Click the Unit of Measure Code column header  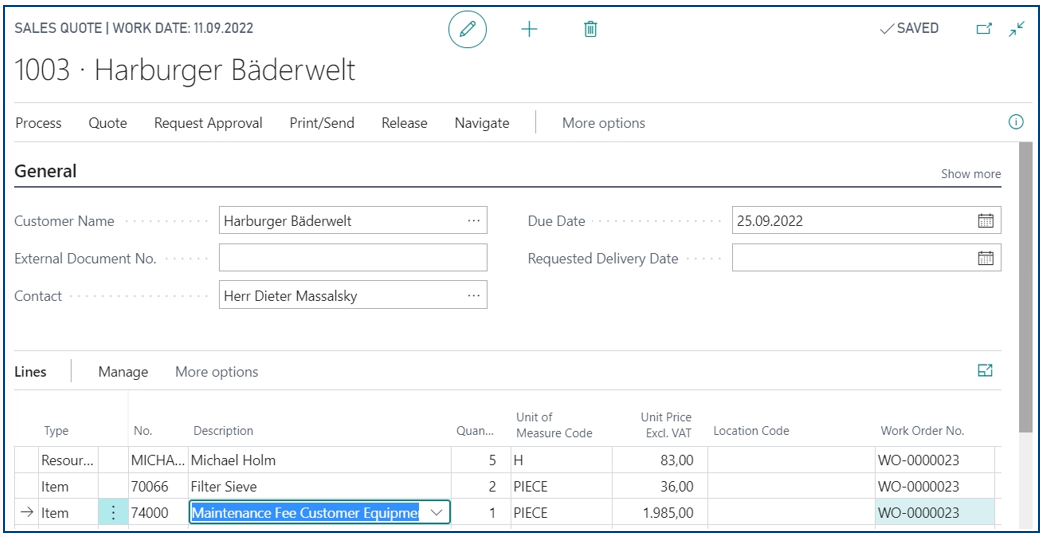pyautogui.click(x=554, y=425)
